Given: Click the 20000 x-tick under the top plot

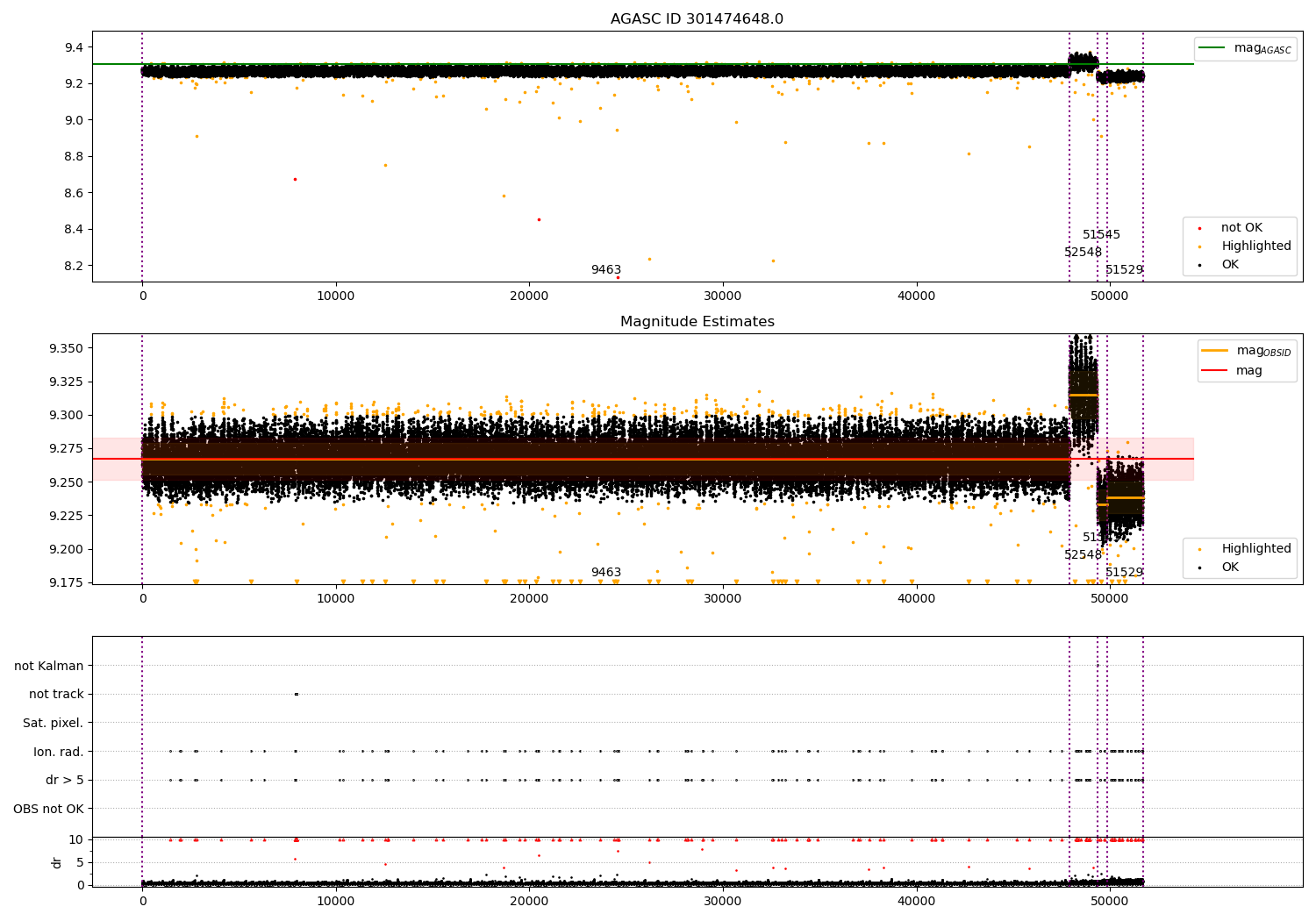Looking at the screenshot, I should click(x=529, y=296).
